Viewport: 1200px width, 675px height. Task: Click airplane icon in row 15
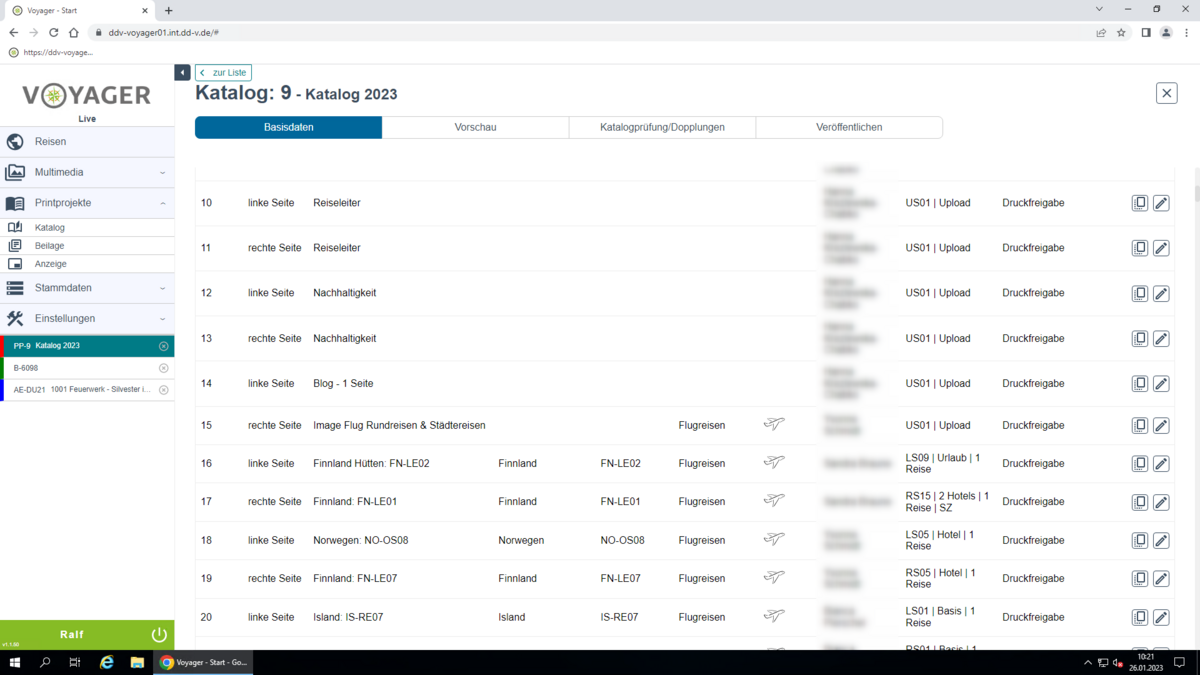(x=774, y=424)
